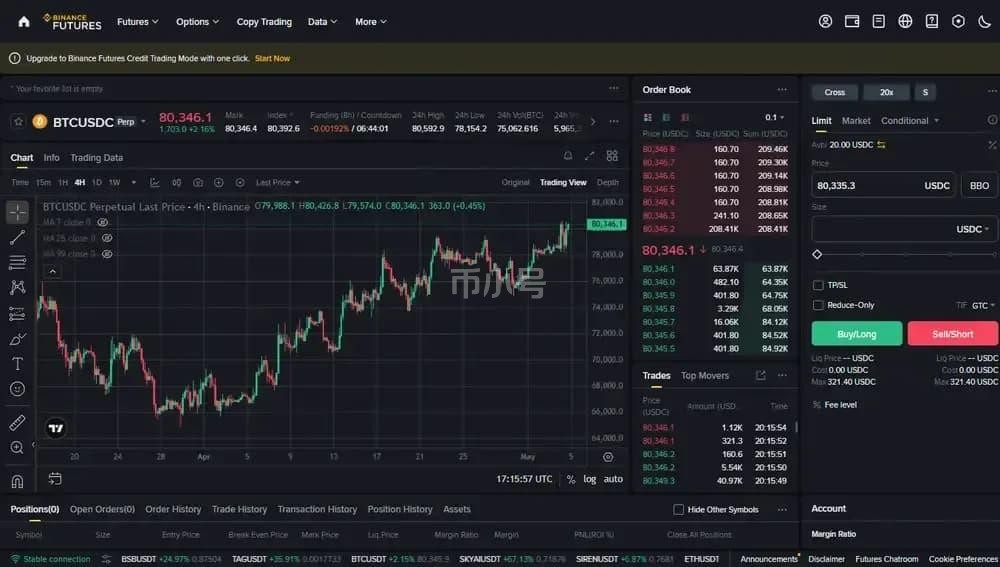This screenshot has height=567, width=1000.
Task: Click the Buy/Long button
Action: [x=857, y=334]
